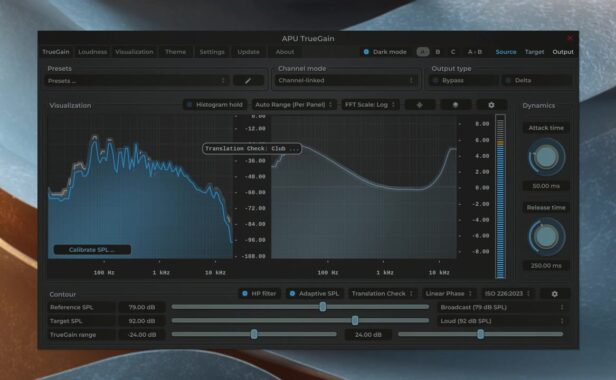The height and width of the screenshot is (380, 616).
Task: Open the ISO 226:2023 dropdown
Action: [508, 294]
